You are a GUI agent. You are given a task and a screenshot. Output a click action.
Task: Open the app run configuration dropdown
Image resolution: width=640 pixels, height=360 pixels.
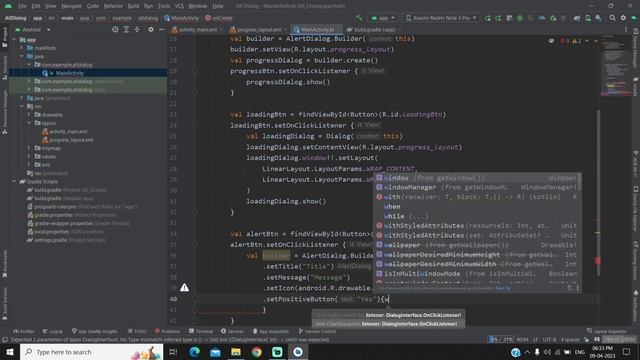pos(382,18)
